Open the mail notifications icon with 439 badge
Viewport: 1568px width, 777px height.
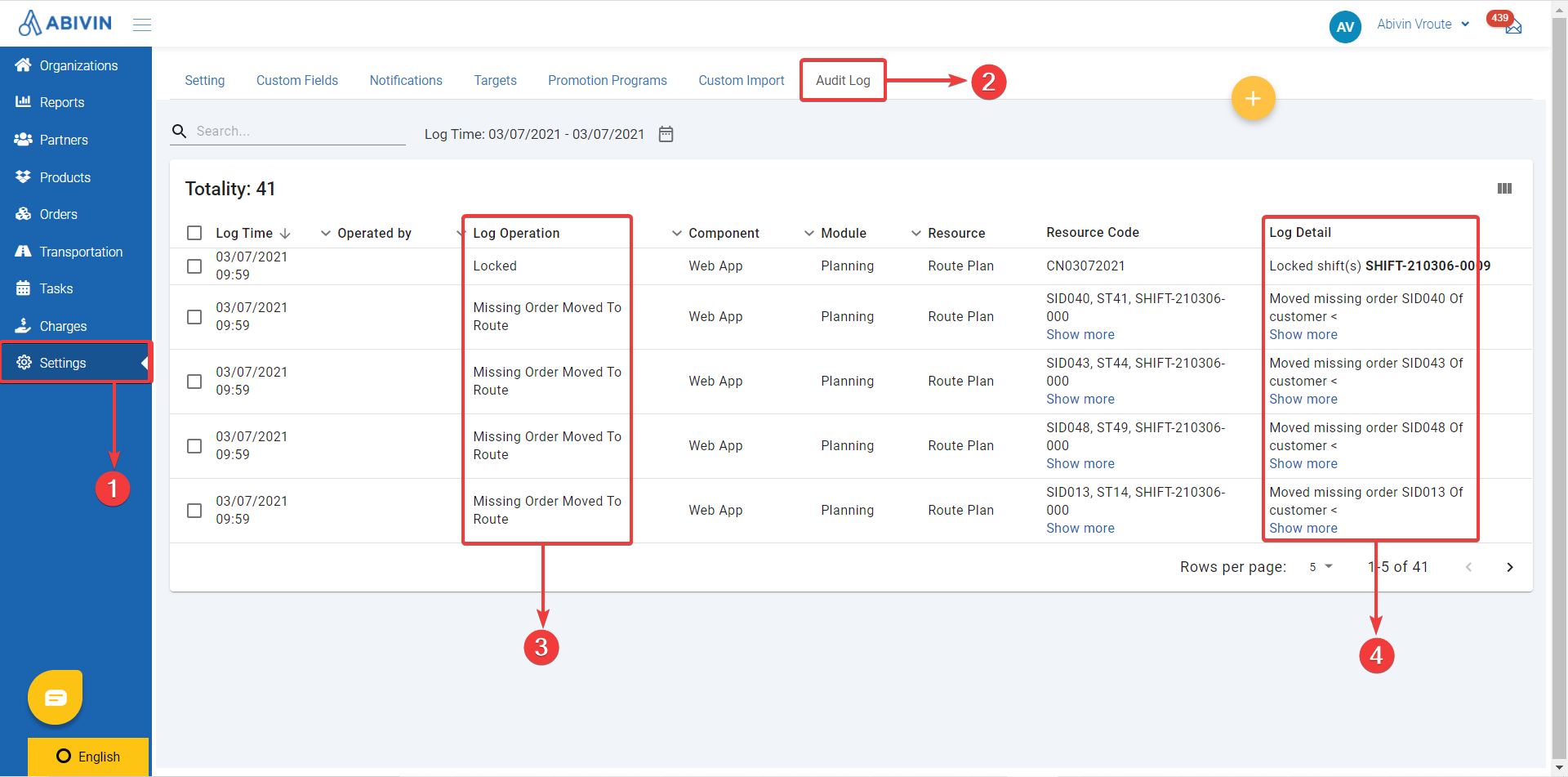tap(1512, 26)
